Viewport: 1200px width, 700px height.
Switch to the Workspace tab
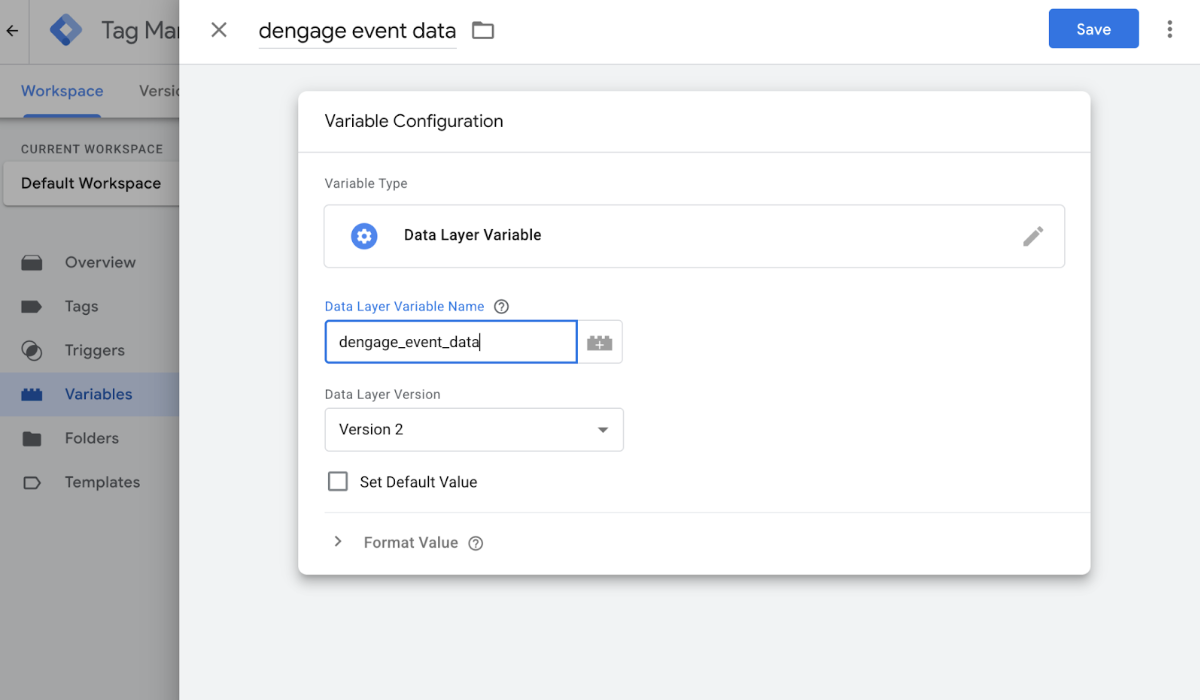(x=62, y=91)
